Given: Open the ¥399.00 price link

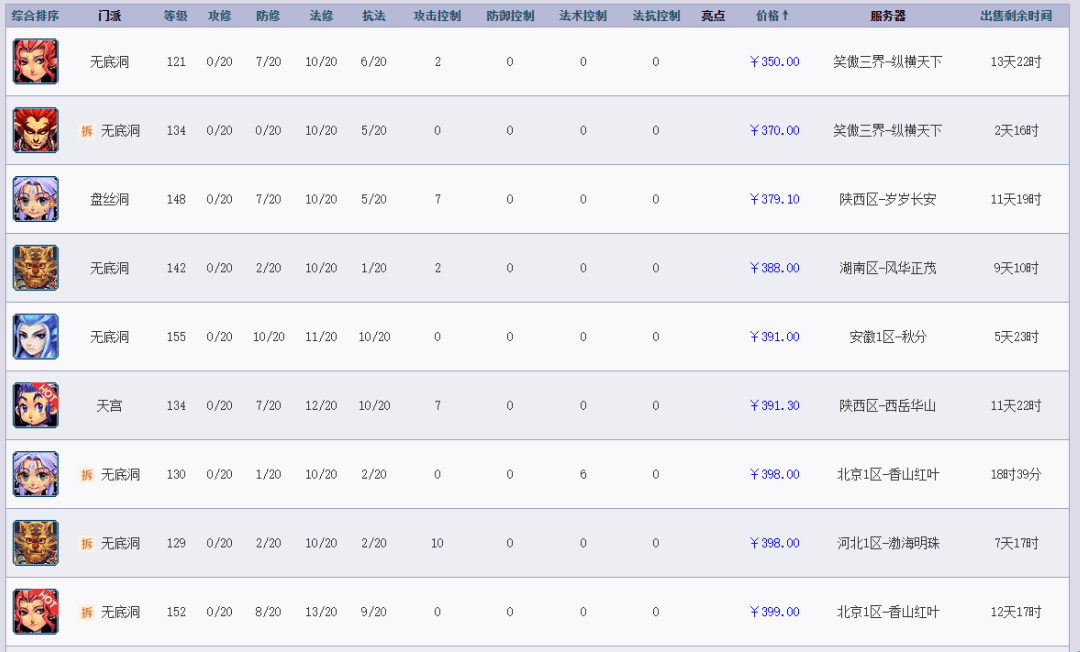Looking at the screenshot, I should pos(774,612).
